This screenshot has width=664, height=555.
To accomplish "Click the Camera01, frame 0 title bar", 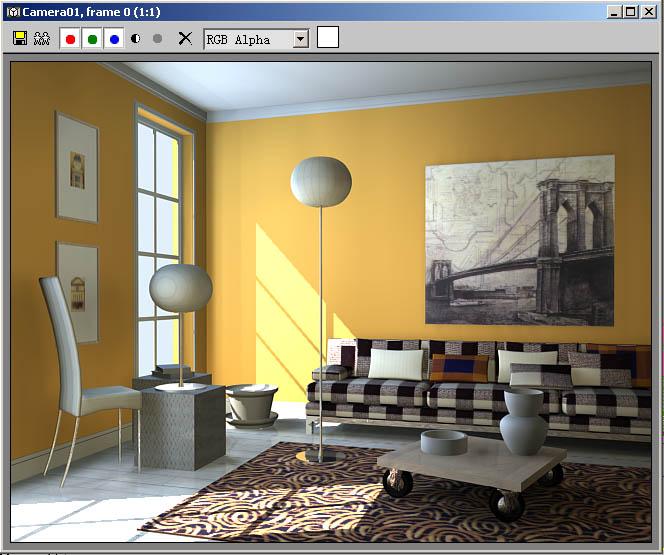I will tap(91, 12).
